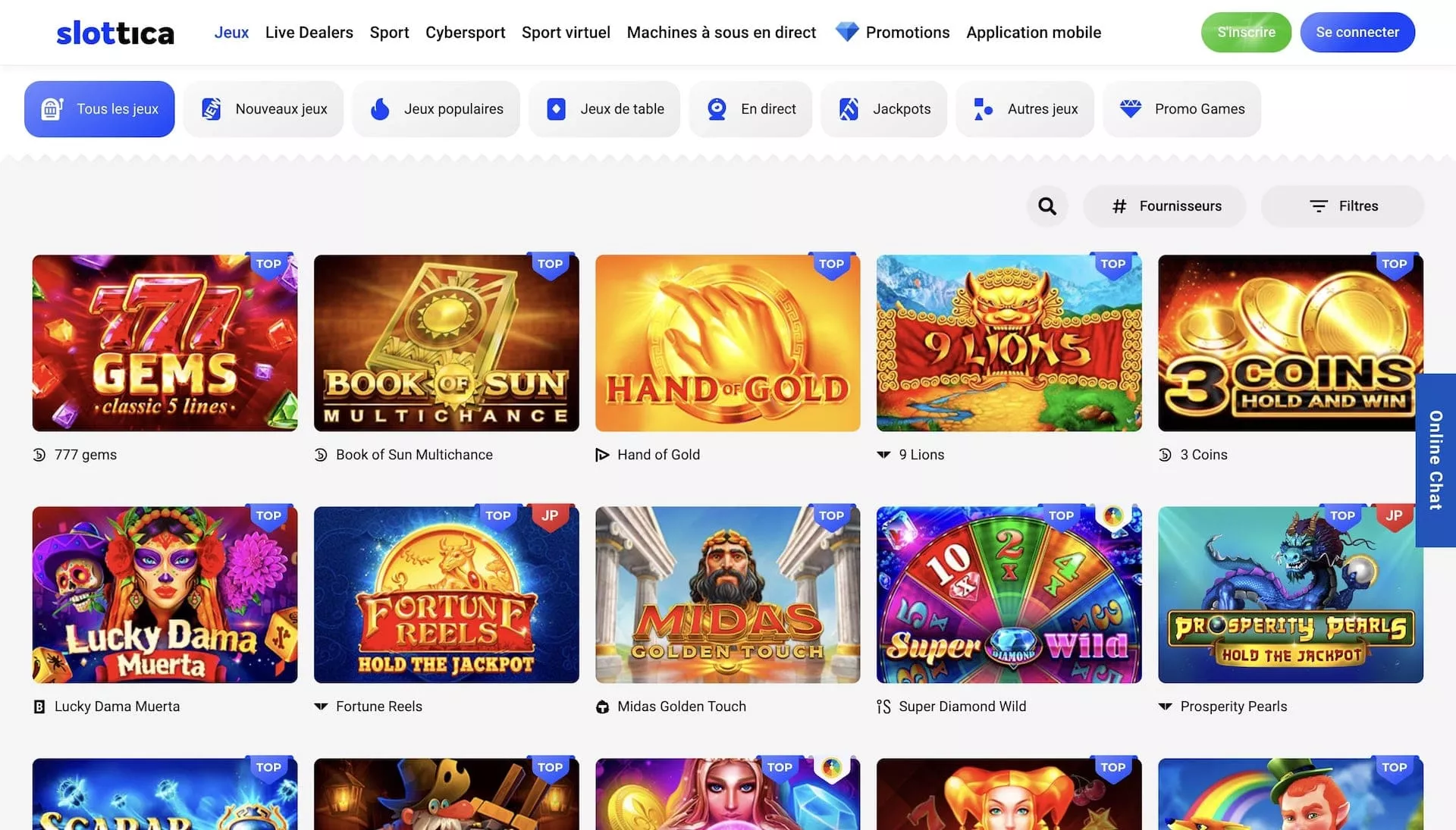Switch to the Nouveaux jeux tab

point(264,109)
